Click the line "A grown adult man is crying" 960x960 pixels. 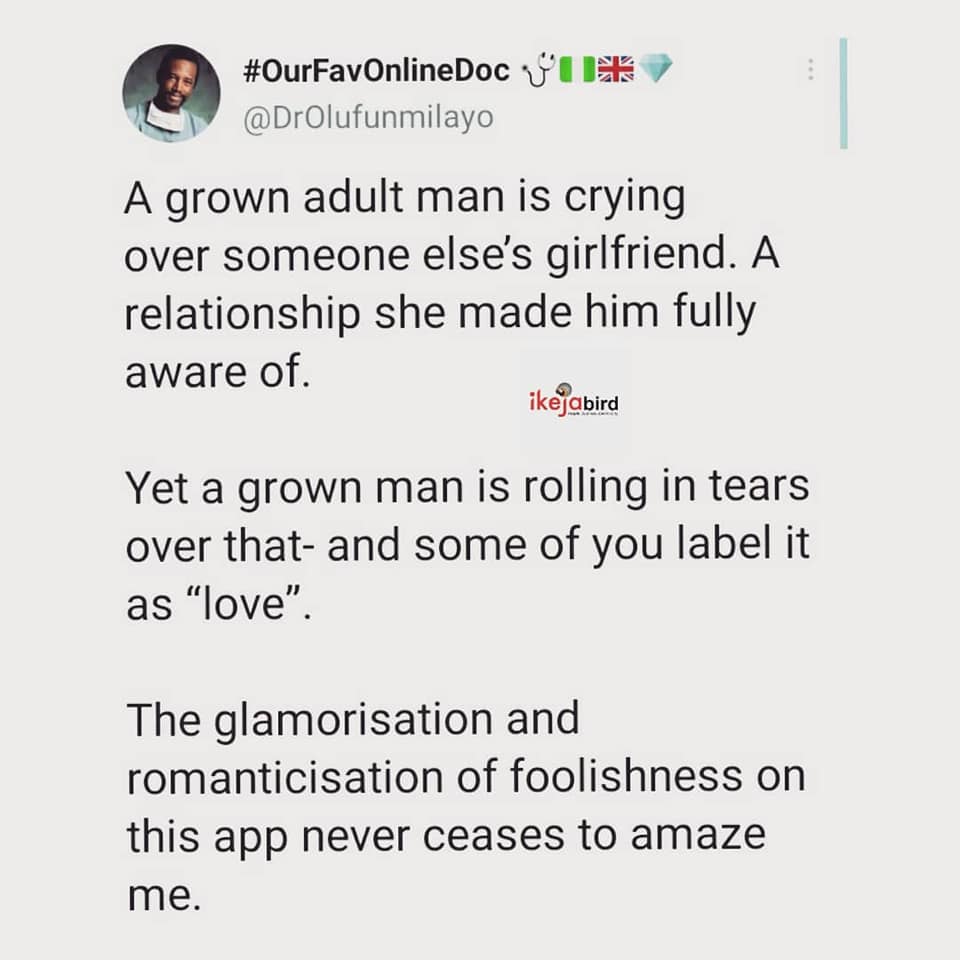[405, 198]
